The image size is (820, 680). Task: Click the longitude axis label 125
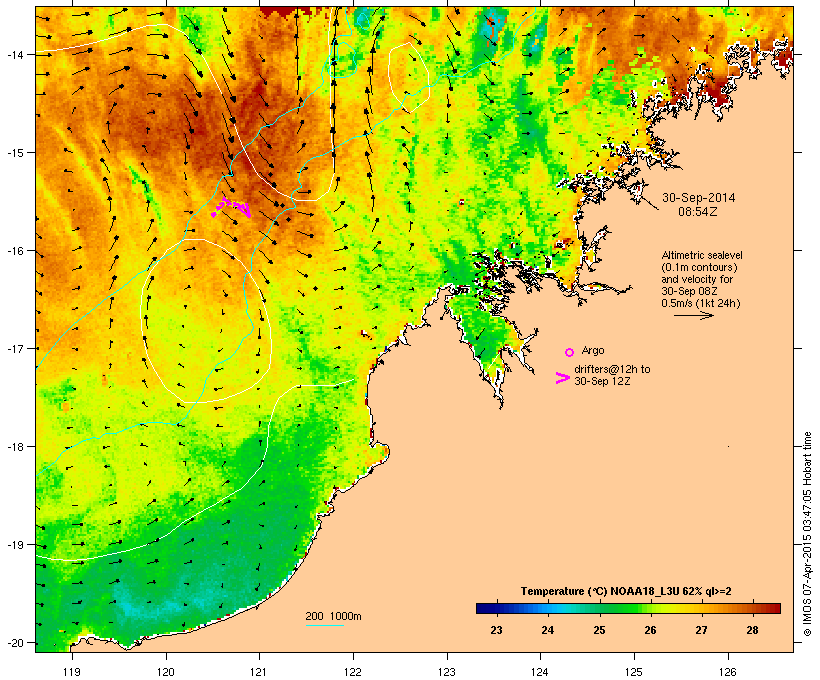tap(634, 672)
